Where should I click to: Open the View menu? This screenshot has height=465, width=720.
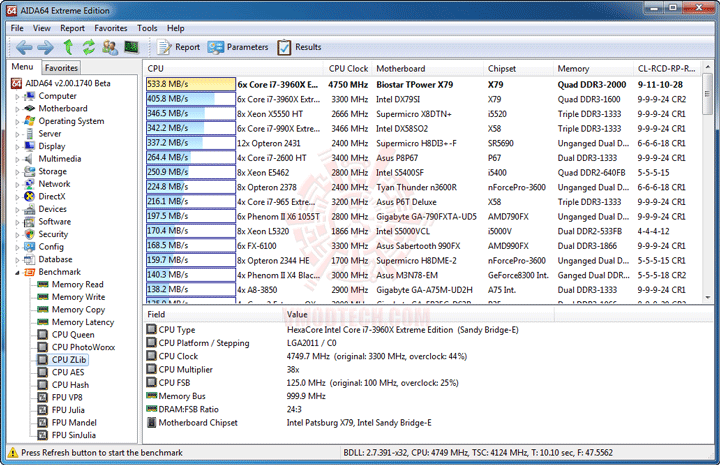pos(41,28)
